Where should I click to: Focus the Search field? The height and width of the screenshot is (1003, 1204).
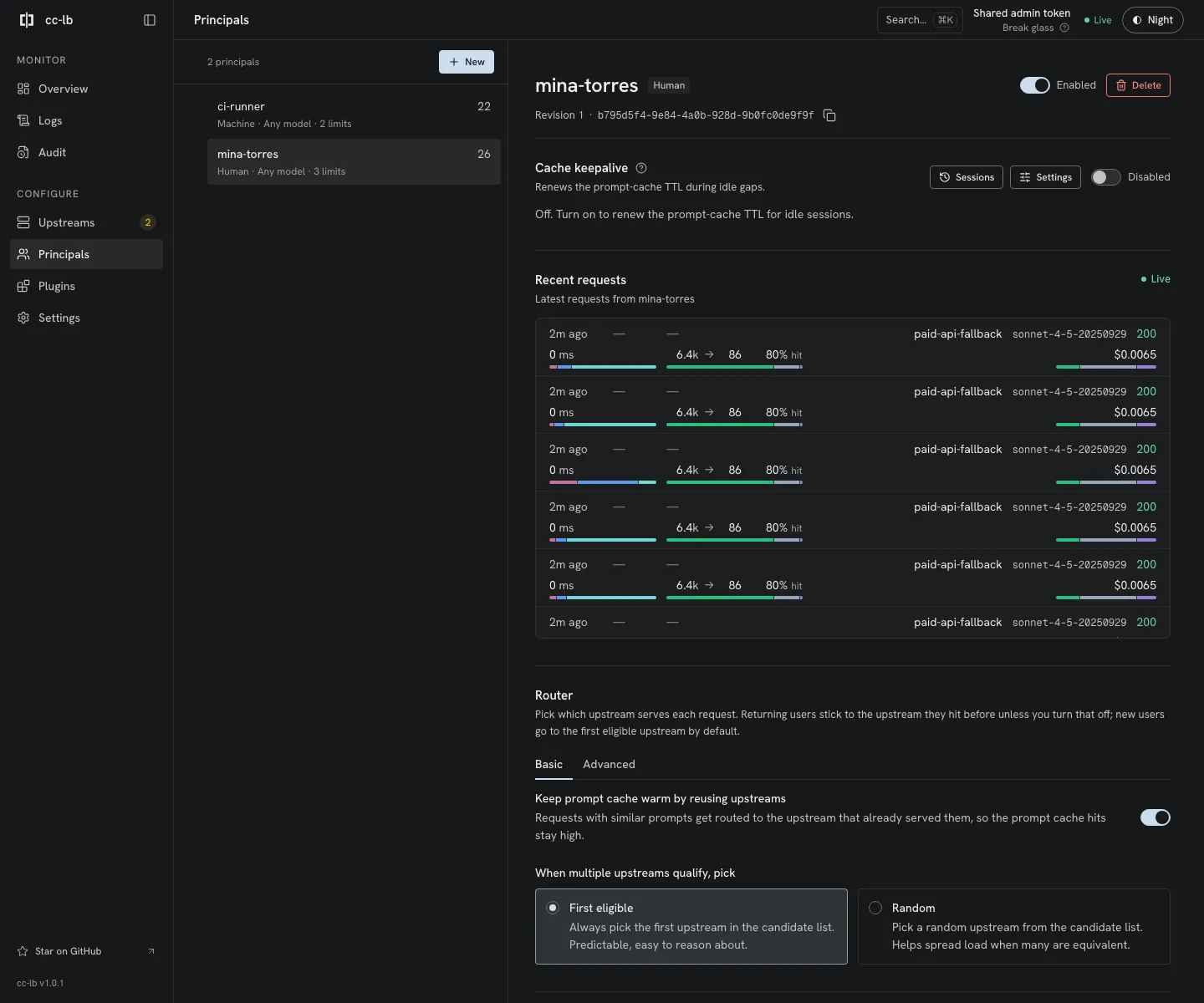920,20
